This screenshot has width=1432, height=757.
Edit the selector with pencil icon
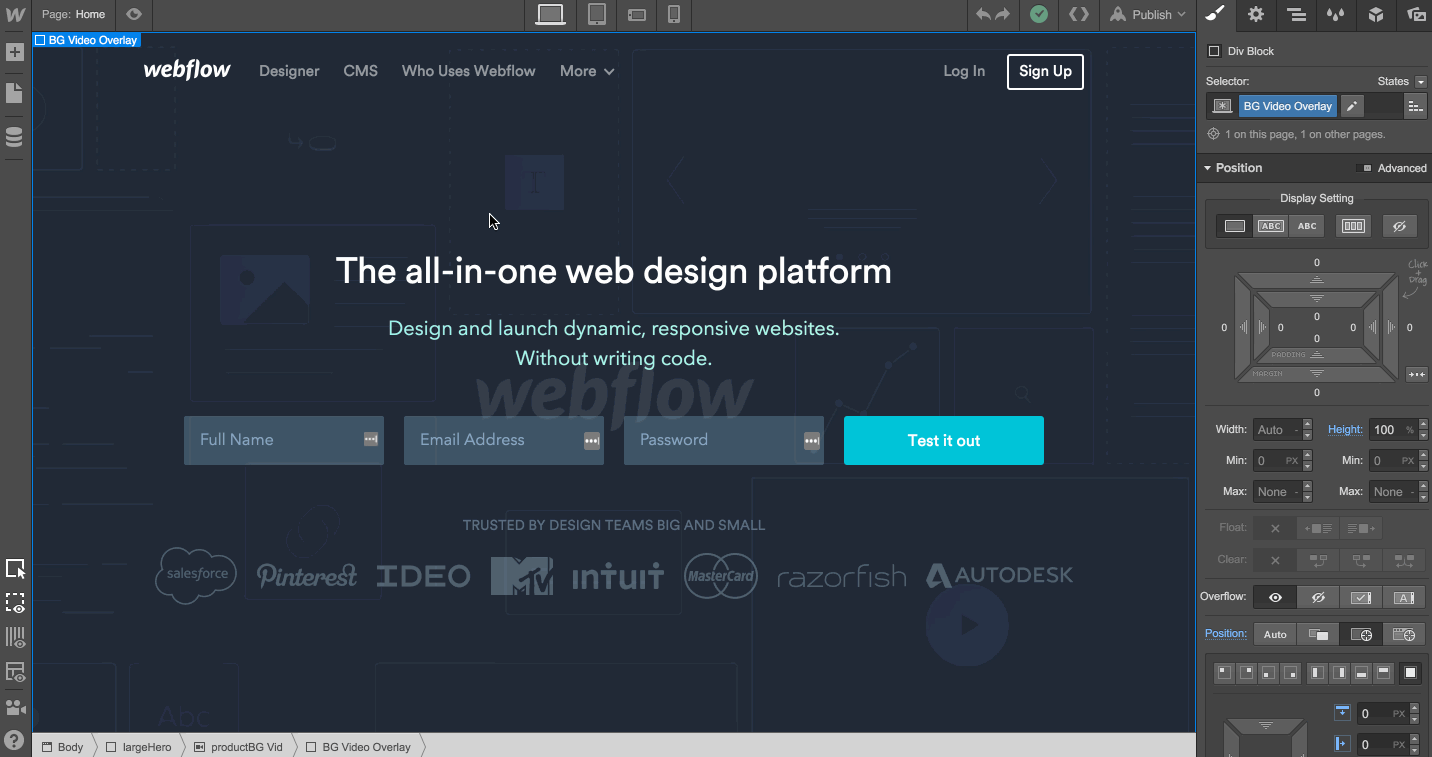coord(1351,106)
